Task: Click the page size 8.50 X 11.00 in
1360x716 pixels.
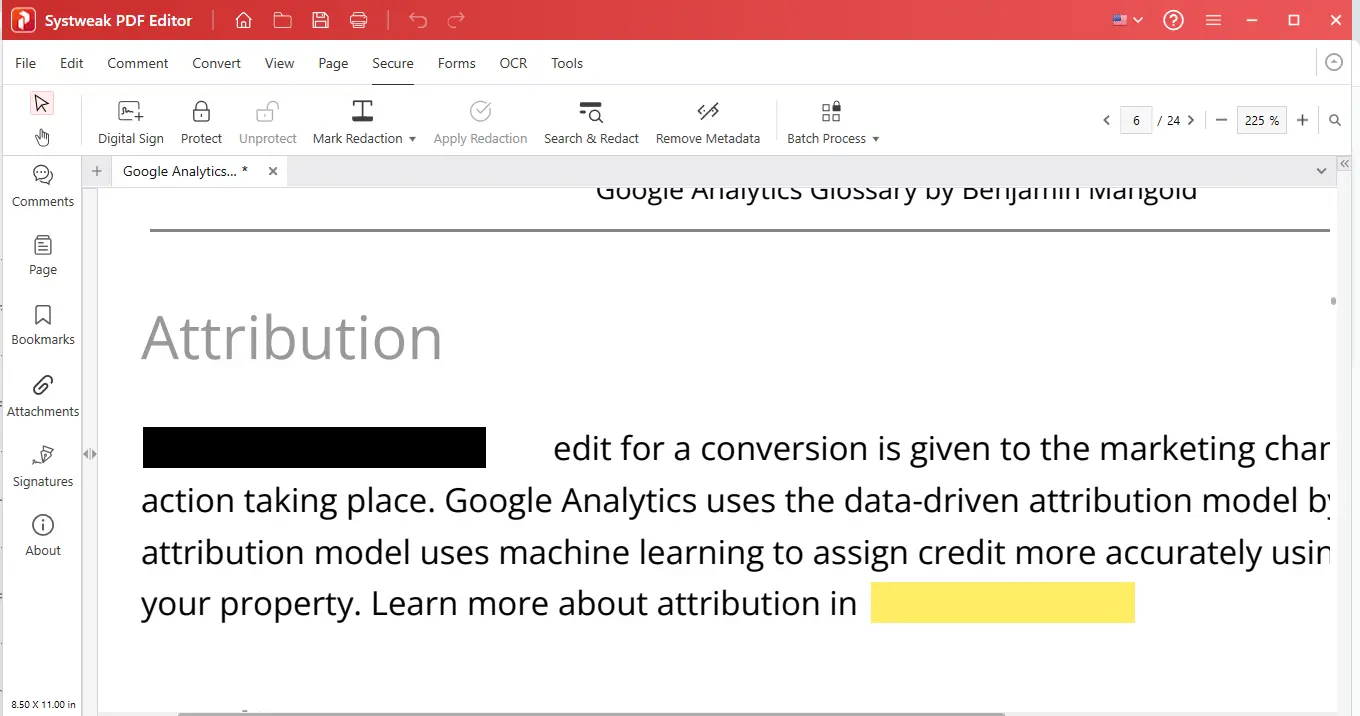Action: (43, 705)
